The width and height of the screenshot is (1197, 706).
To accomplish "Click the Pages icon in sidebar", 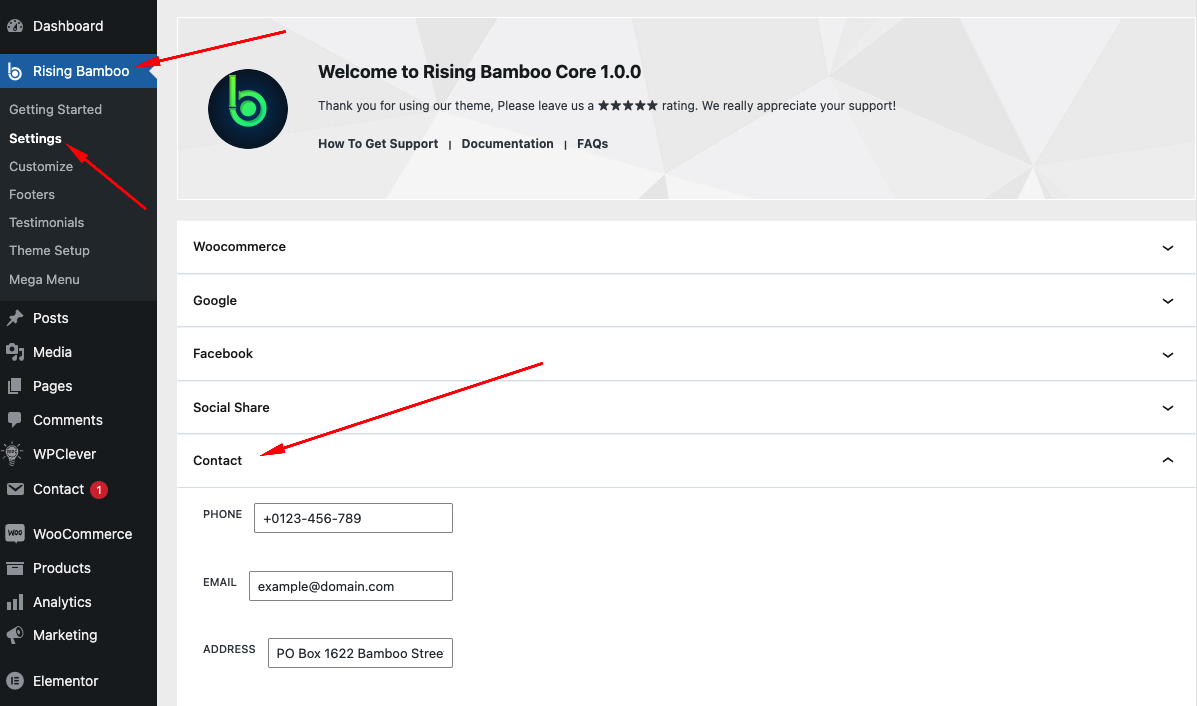I will (x=15, y=386).
